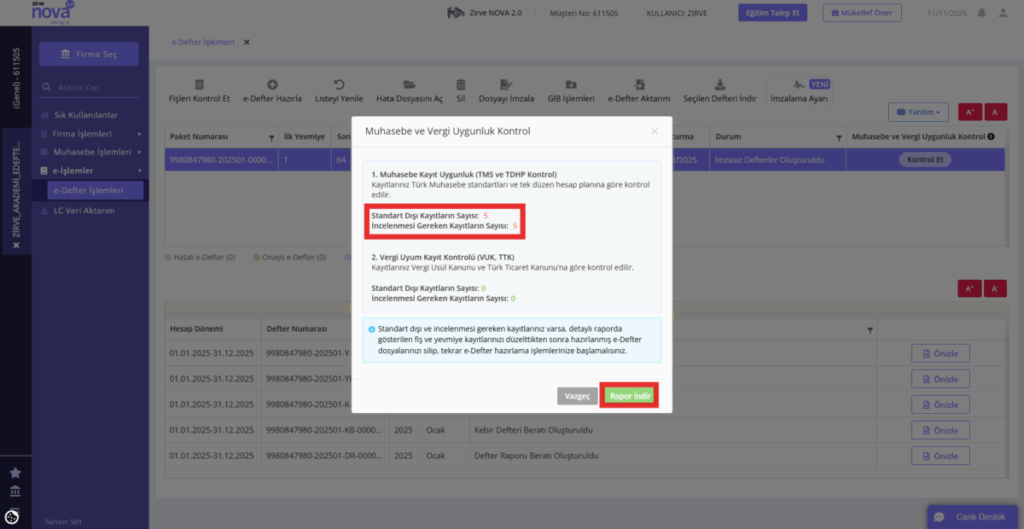Refresh list with Listeyi Yenile icon

pyautogui.click(x=338, y=85)
